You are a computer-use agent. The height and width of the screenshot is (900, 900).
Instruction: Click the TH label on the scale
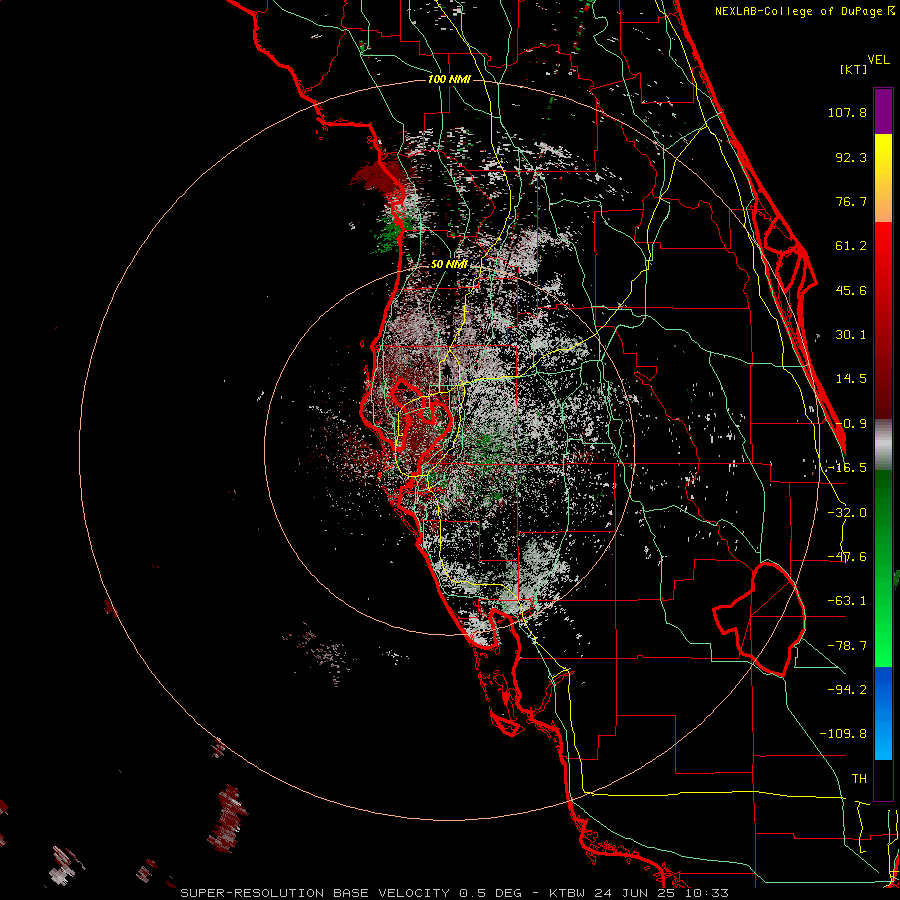click(859, 778)
